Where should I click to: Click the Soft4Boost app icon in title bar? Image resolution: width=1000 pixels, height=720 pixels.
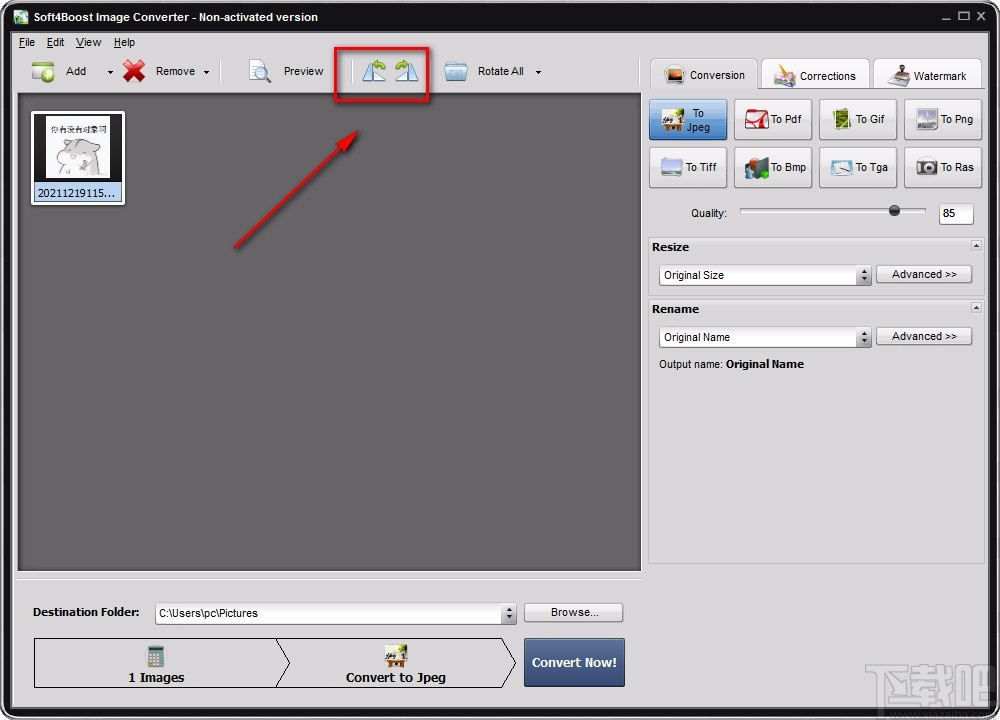point(20,17)
